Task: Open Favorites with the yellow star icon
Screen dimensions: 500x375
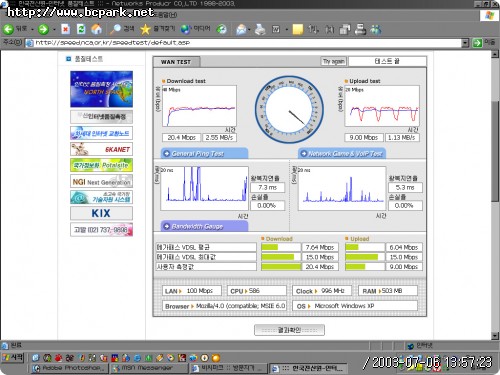Action: [157, 29]
